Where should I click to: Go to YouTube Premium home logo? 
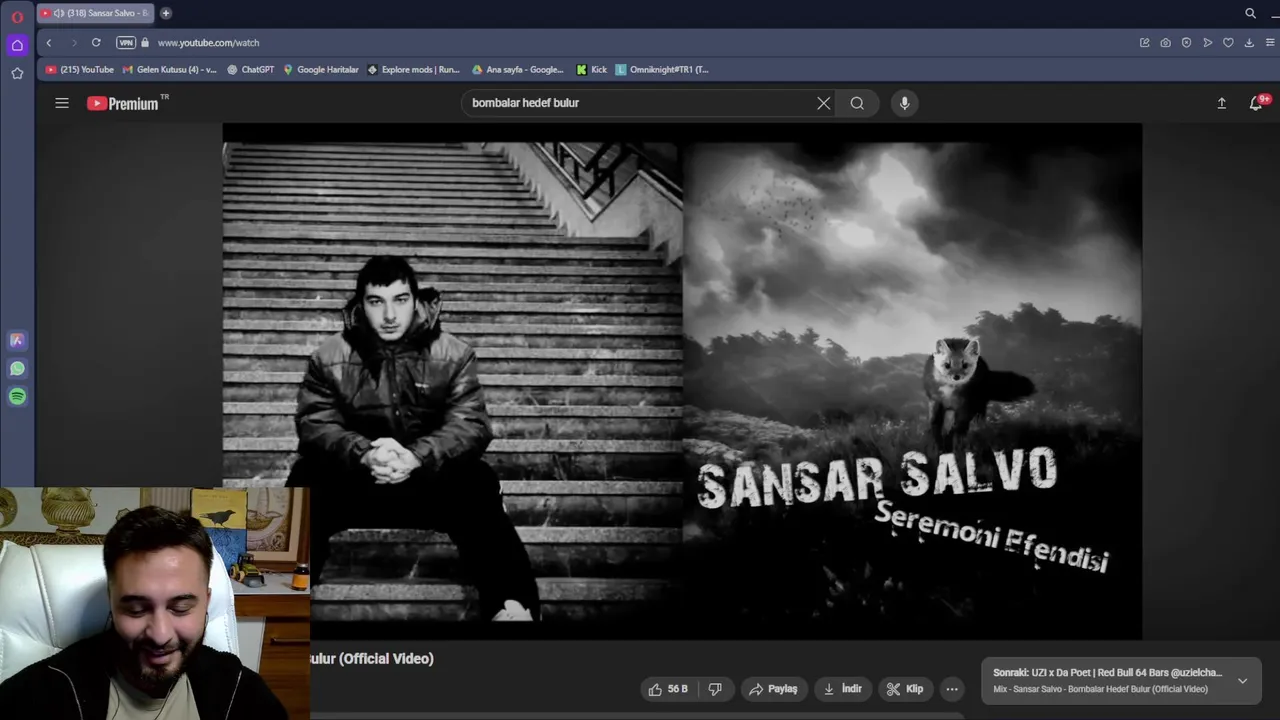pos(123,103)
